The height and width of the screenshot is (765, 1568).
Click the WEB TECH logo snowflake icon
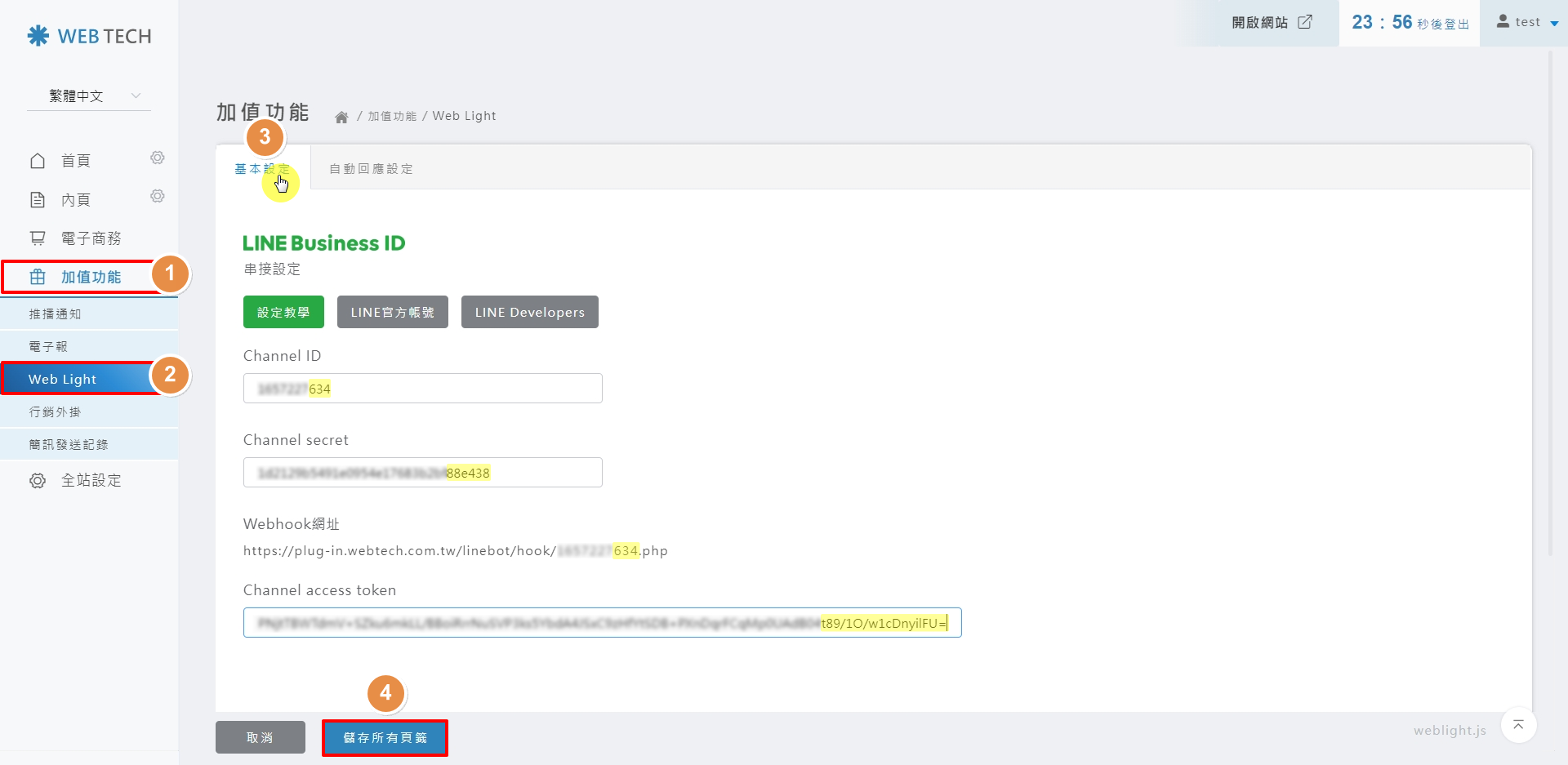coord(38,36)
